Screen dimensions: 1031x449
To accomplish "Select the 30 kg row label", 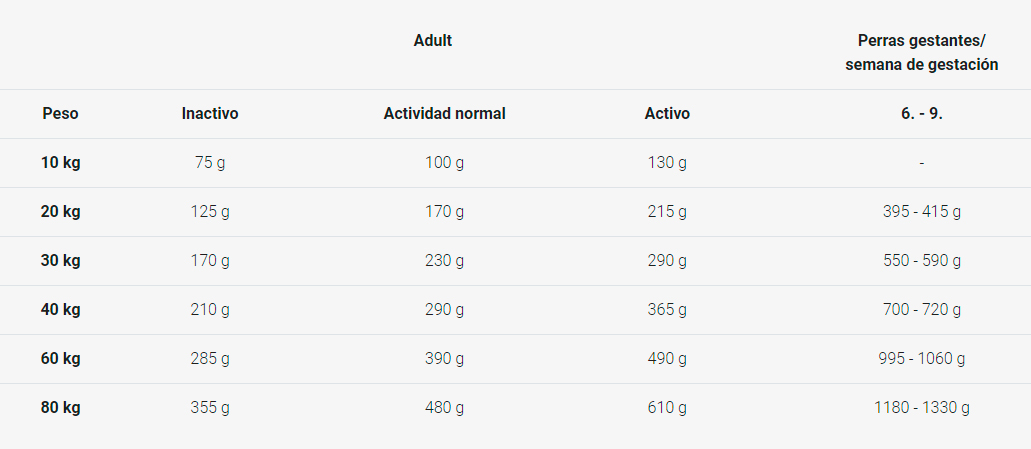I will point(60,260).
